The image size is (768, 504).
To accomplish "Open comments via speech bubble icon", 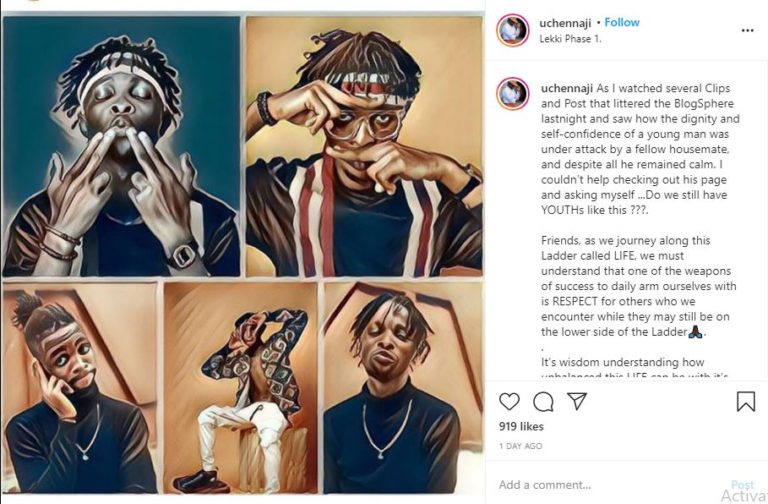I will pyautogui.click(x=543, y=401).
